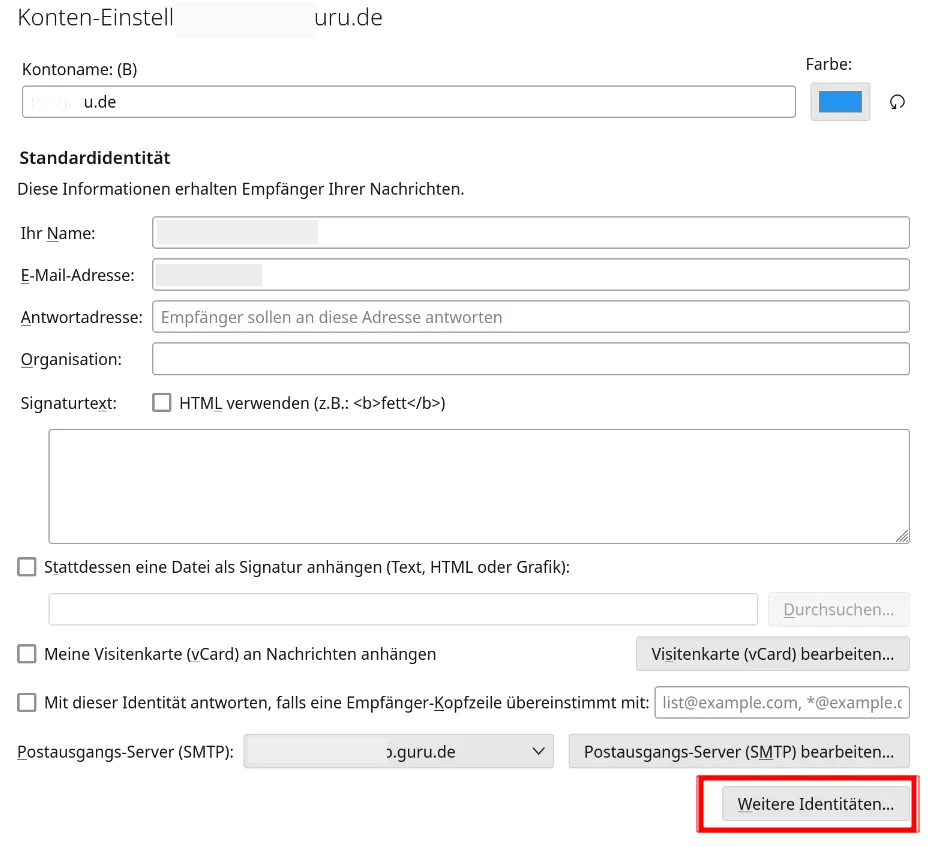This screenshot has width=928, height=847.
Task: Click the Antwortadresse text field
Action: pyautogui.click(x=530, y=317)
